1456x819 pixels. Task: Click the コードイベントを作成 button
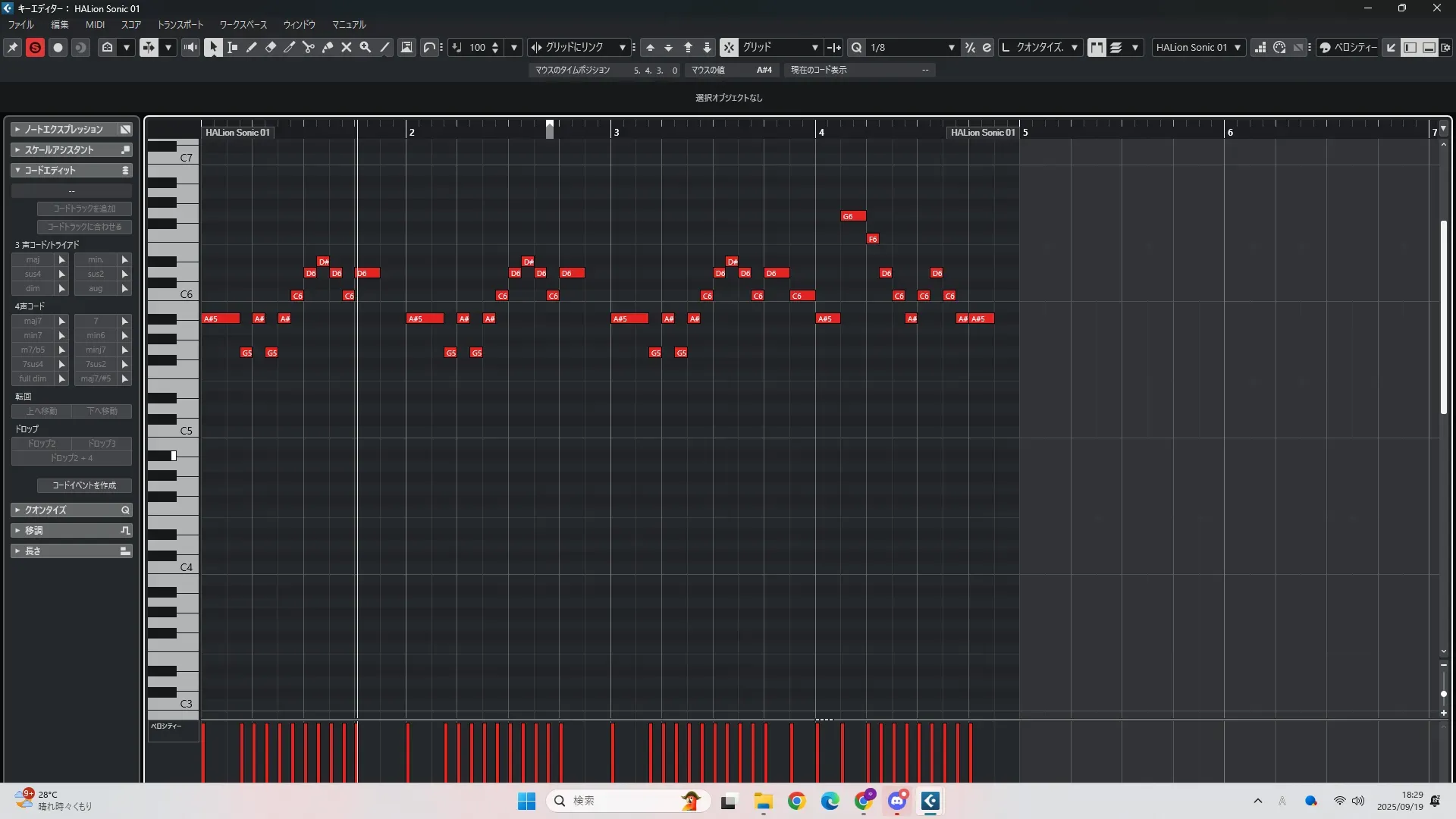coord(84,485)
